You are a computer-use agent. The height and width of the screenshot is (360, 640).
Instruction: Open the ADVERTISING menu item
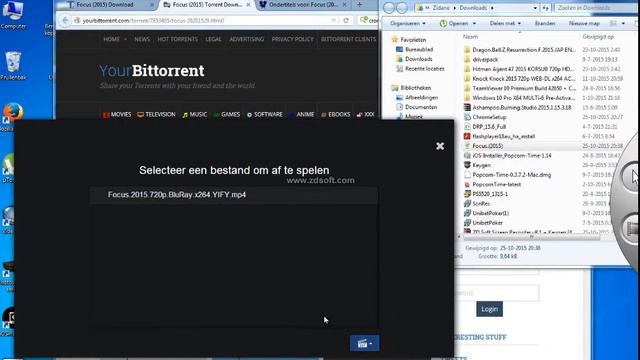(x=247, y=39)
